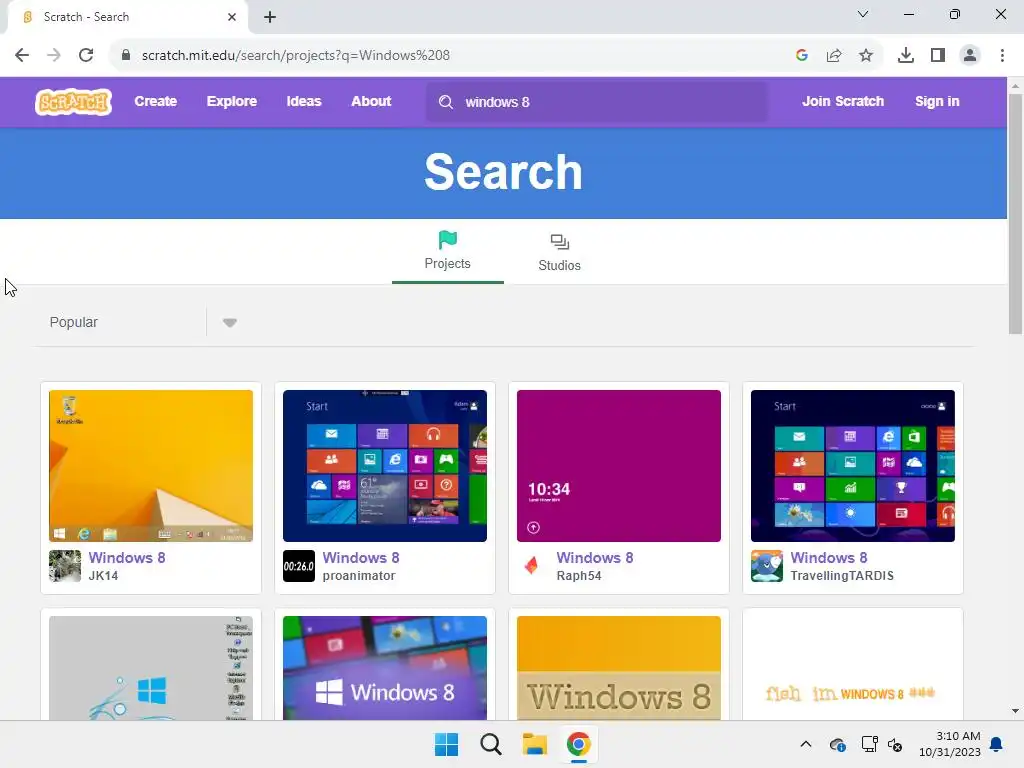Open TravellingTARDIS's Windows 8 project thumbnail
Screen dimensions: 1024x768
point(852,466)
